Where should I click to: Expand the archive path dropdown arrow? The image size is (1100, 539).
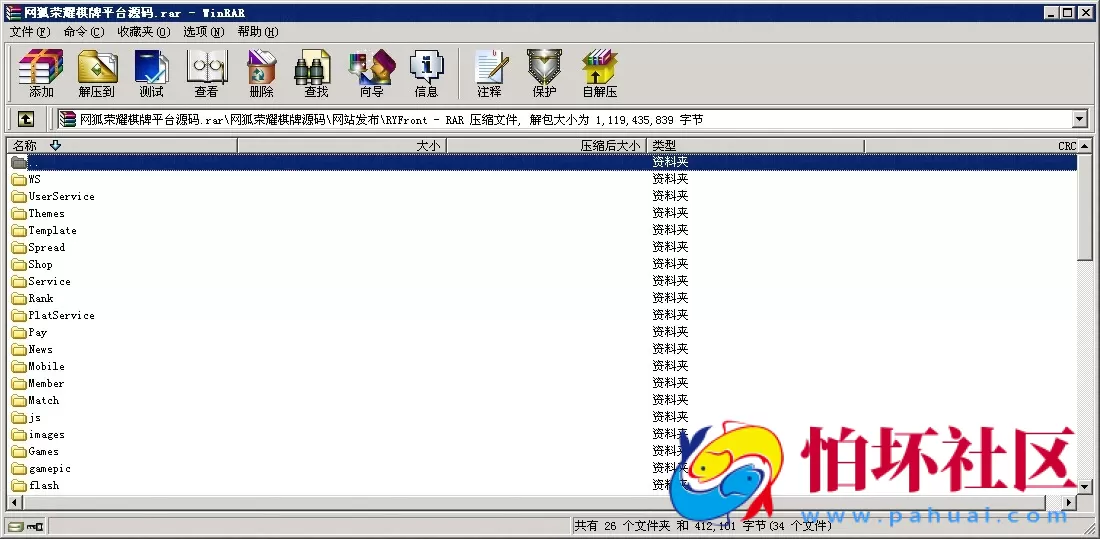[x=1080, y=120]
